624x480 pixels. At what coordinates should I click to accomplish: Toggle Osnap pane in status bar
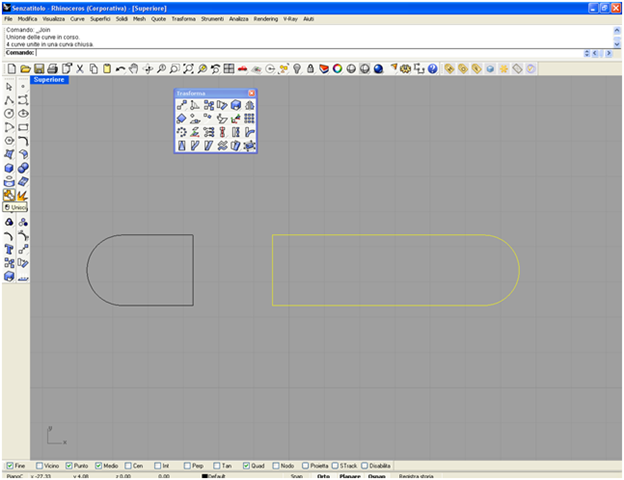(x=376, y=476)
